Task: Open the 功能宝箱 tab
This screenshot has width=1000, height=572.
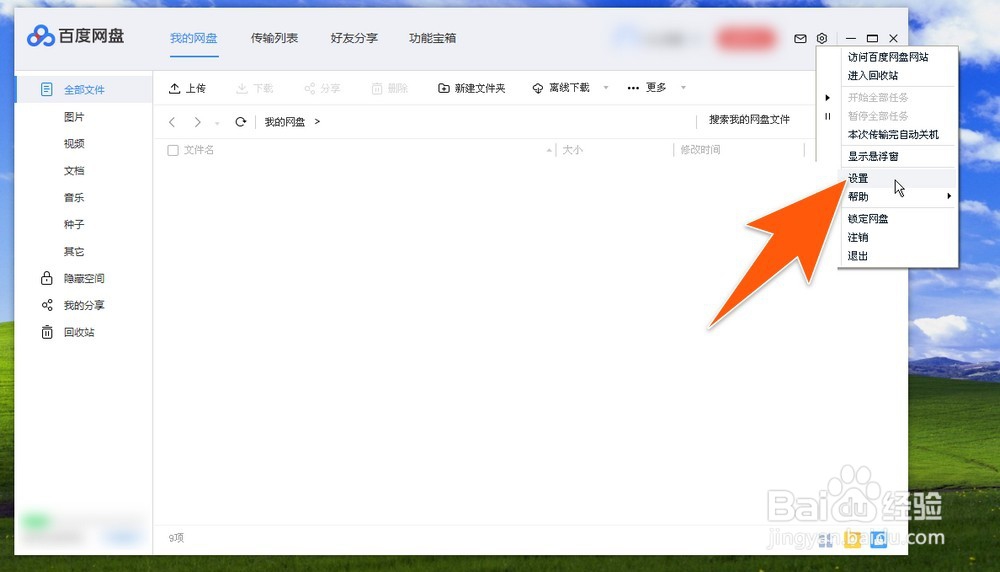Action: click(x=432, y=38)
